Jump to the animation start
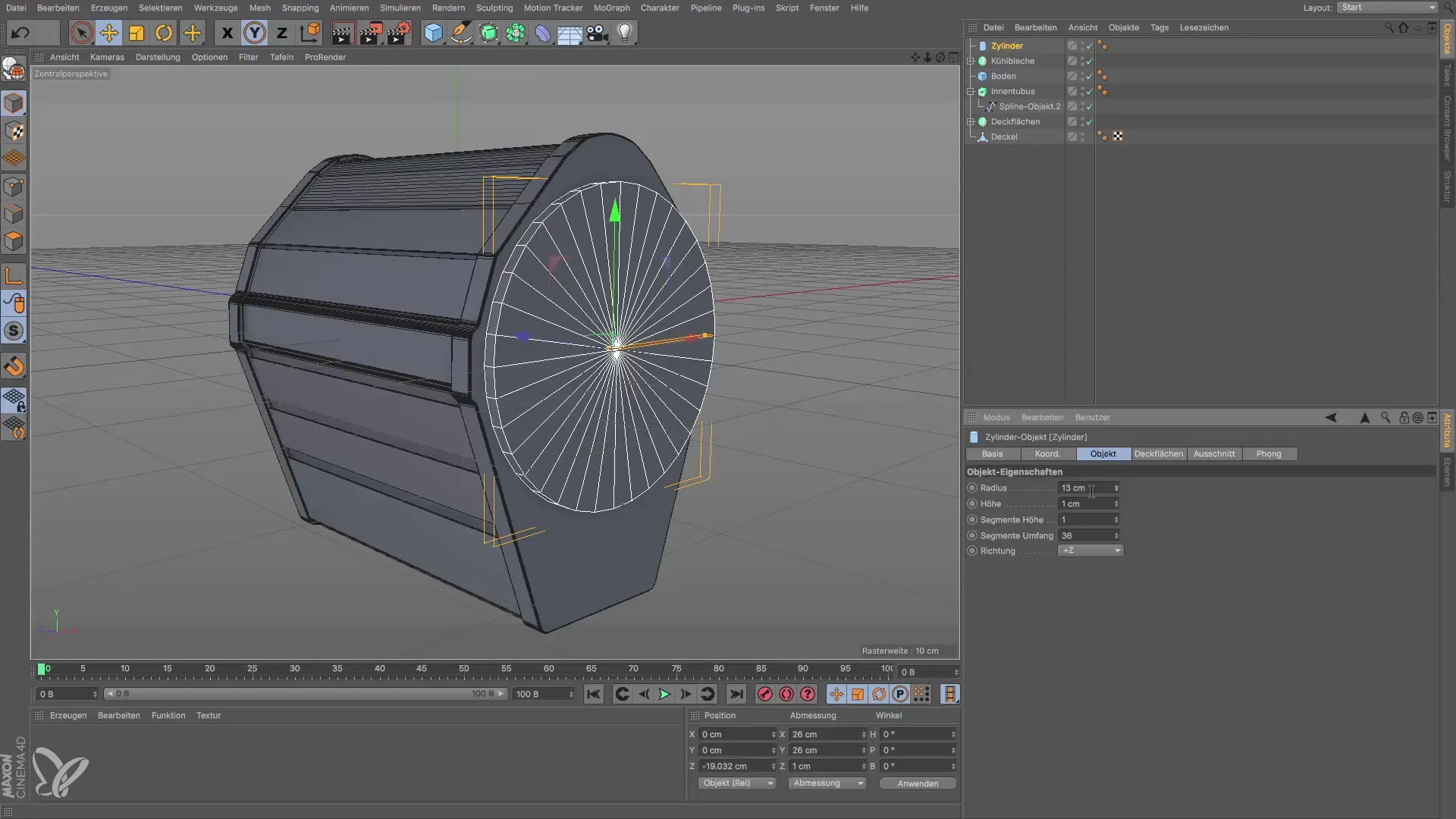The width and height of the screenshot is (1456, 819). pos(594,694)
